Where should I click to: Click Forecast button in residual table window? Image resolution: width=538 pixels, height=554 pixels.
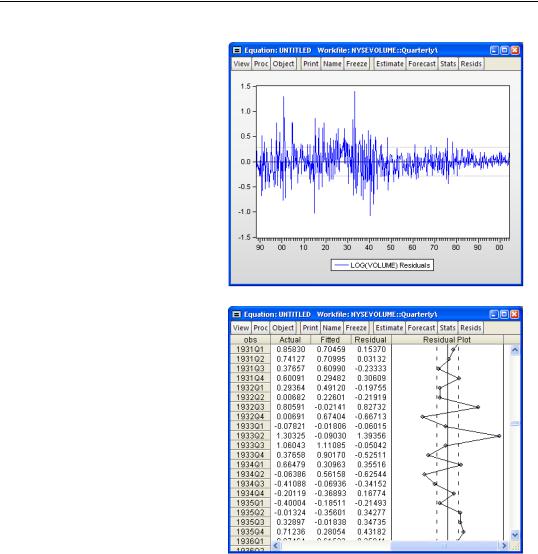click(x=421, y=328)
